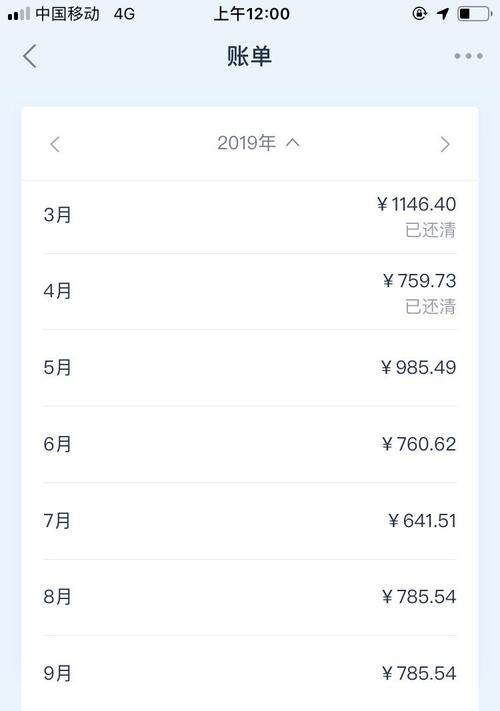Open the 3月 bill entry
Viewport: 500px width, 711px height.
[250, 217]
